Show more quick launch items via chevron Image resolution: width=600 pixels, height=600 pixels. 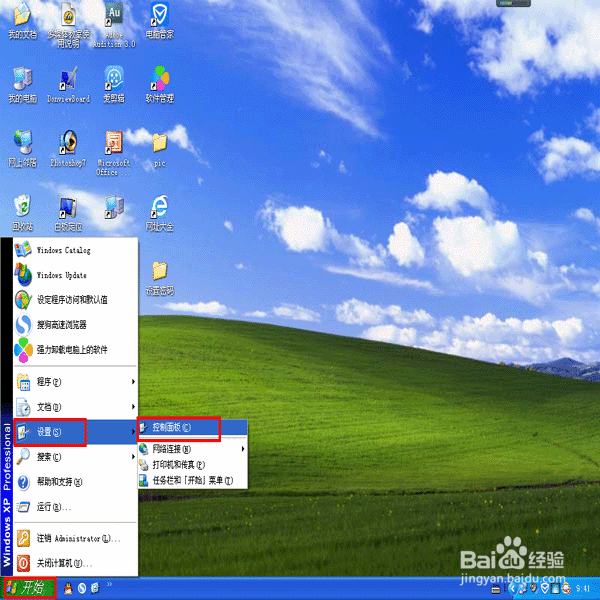[x=109, y=584]
